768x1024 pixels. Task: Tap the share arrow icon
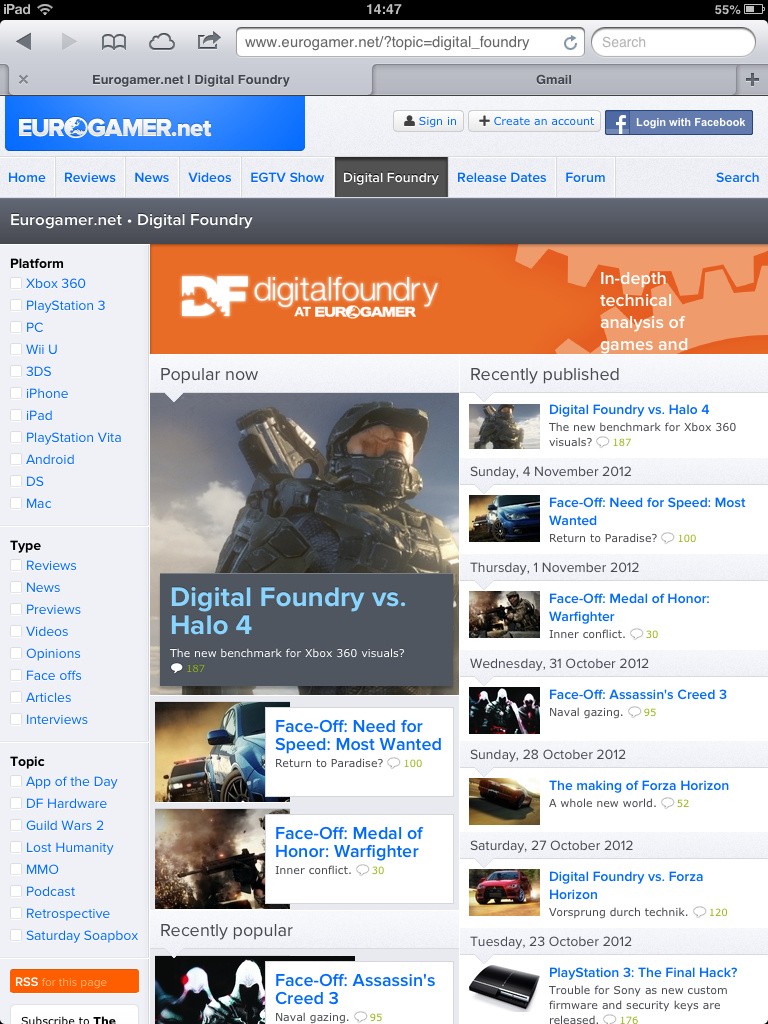[x=208, y=42]
